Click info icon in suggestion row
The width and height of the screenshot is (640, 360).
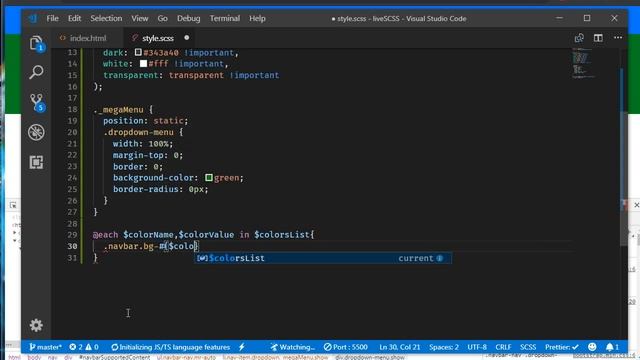pos(440,258)
